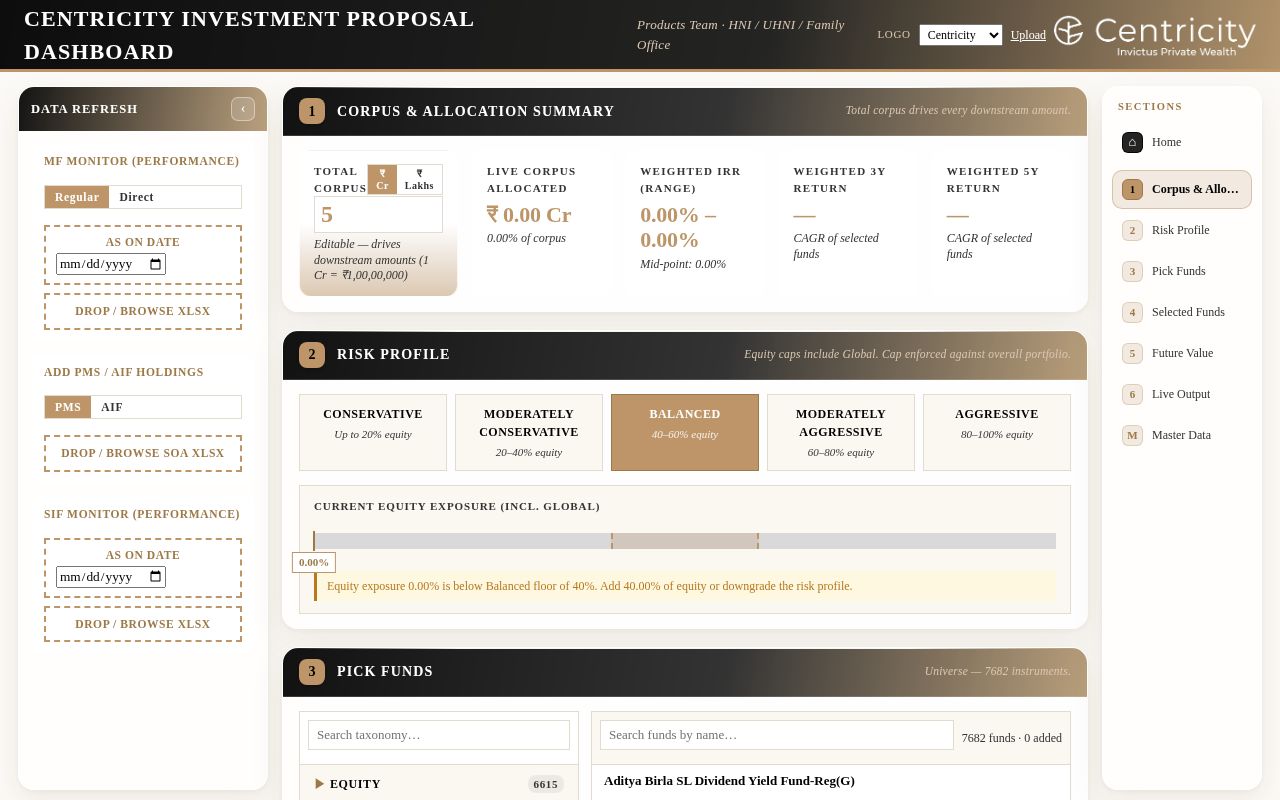
Task: Click the MF Monitor As On Date field
Action: point(111,264)
